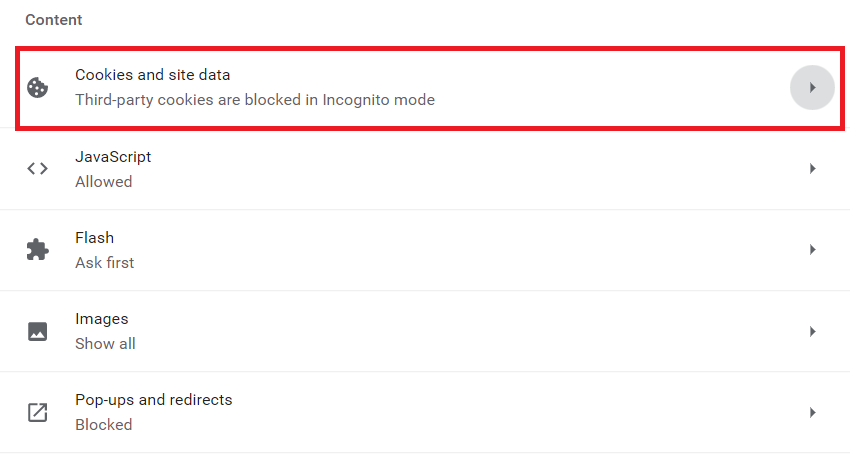Screen dimensions: 850x455
Task: Click the Pop-ups 'Blocked' status text
Action: 104,425
